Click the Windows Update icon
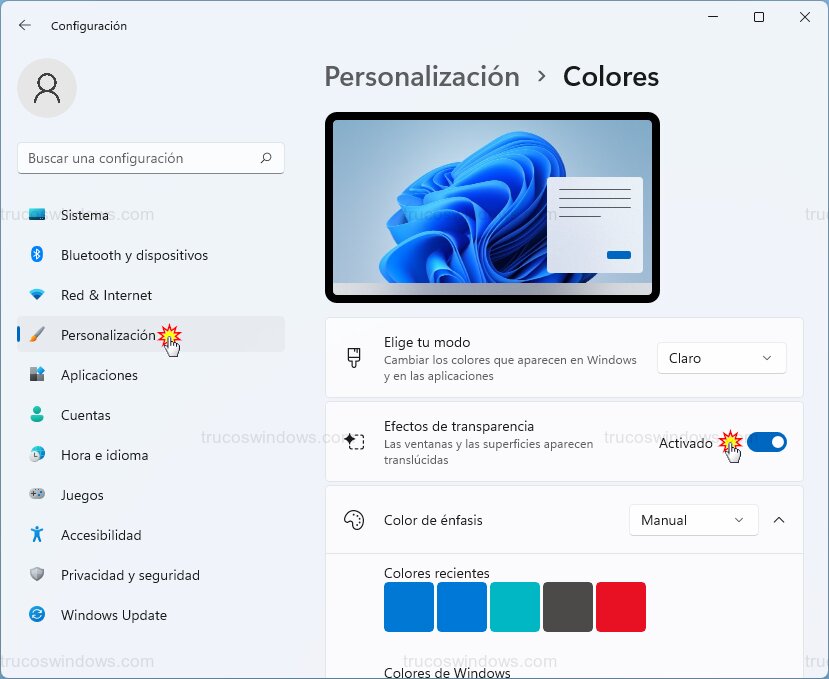 point(33,615)
